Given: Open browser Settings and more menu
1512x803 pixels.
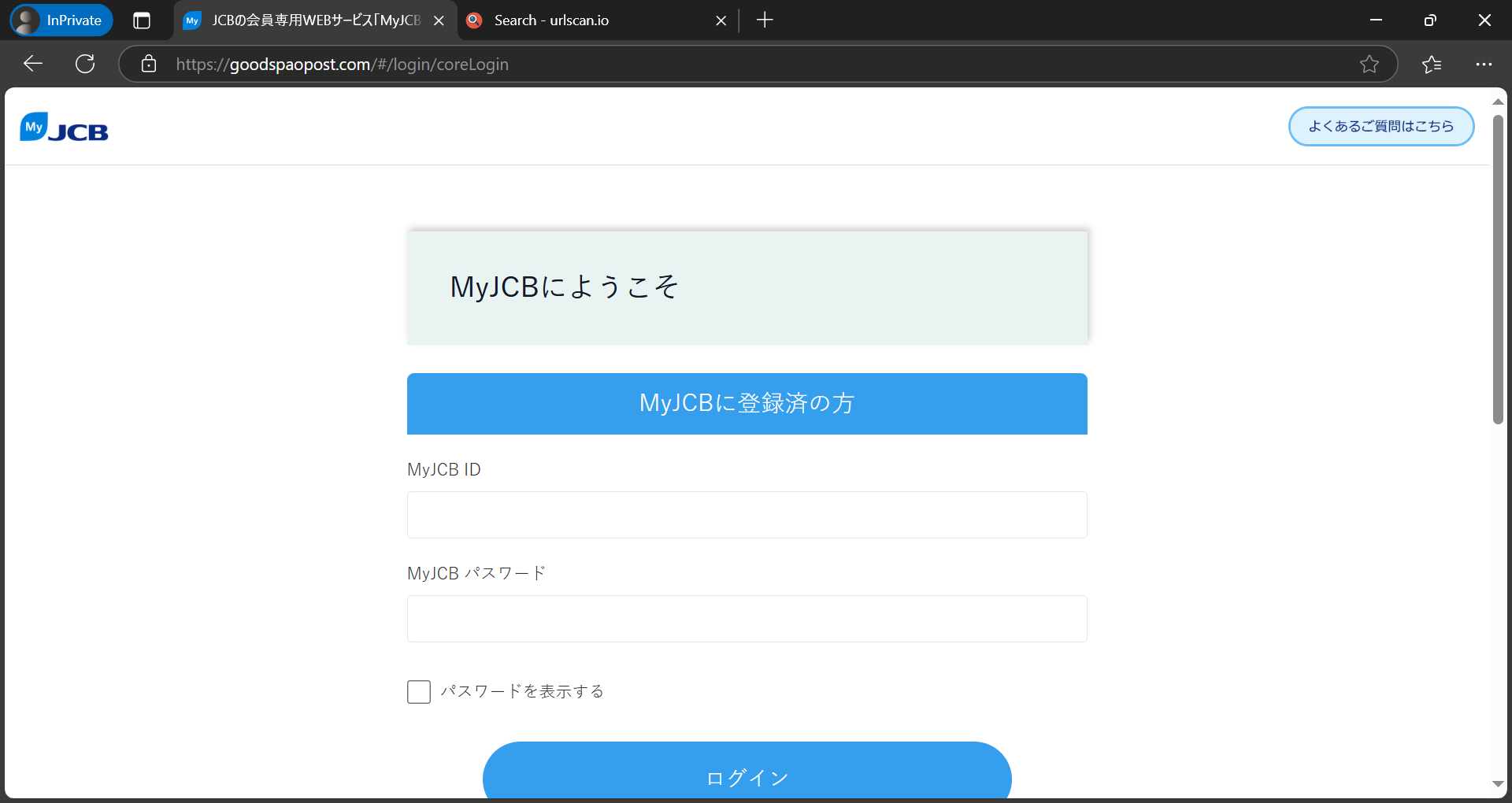Looking at the screenshot, I should tap(1484, 64).
